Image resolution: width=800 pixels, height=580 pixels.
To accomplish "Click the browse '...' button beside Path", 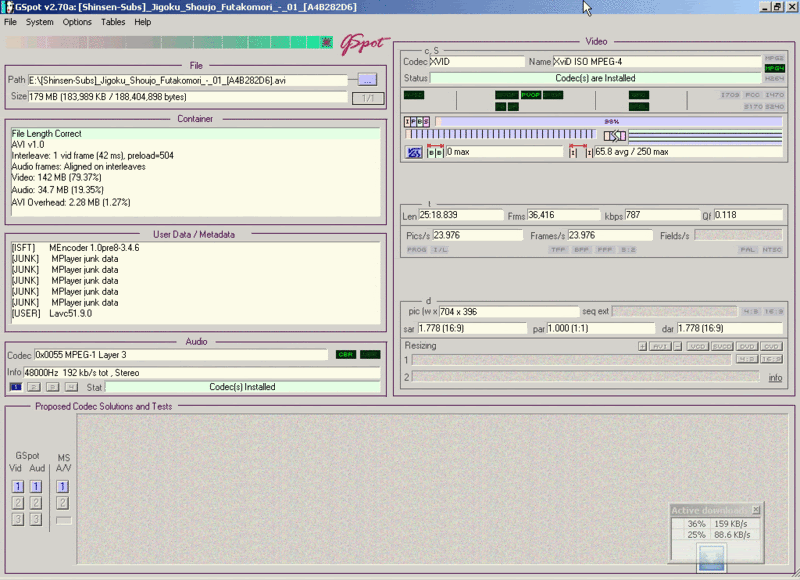I will (x=367, y=80).
